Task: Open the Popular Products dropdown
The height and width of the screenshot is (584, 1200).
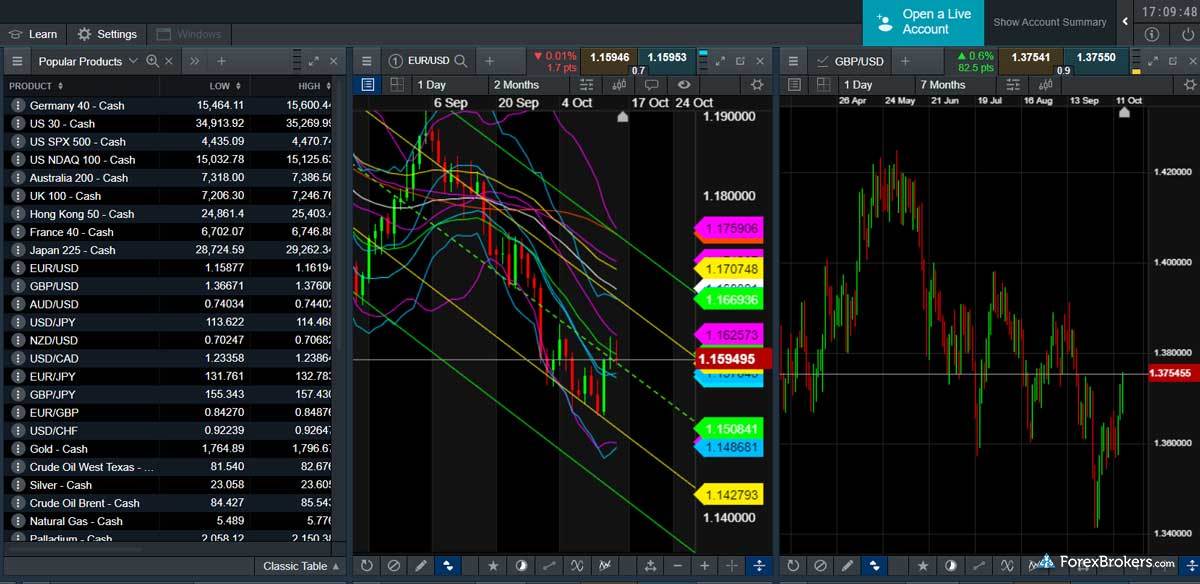Action: coord(80,61)
